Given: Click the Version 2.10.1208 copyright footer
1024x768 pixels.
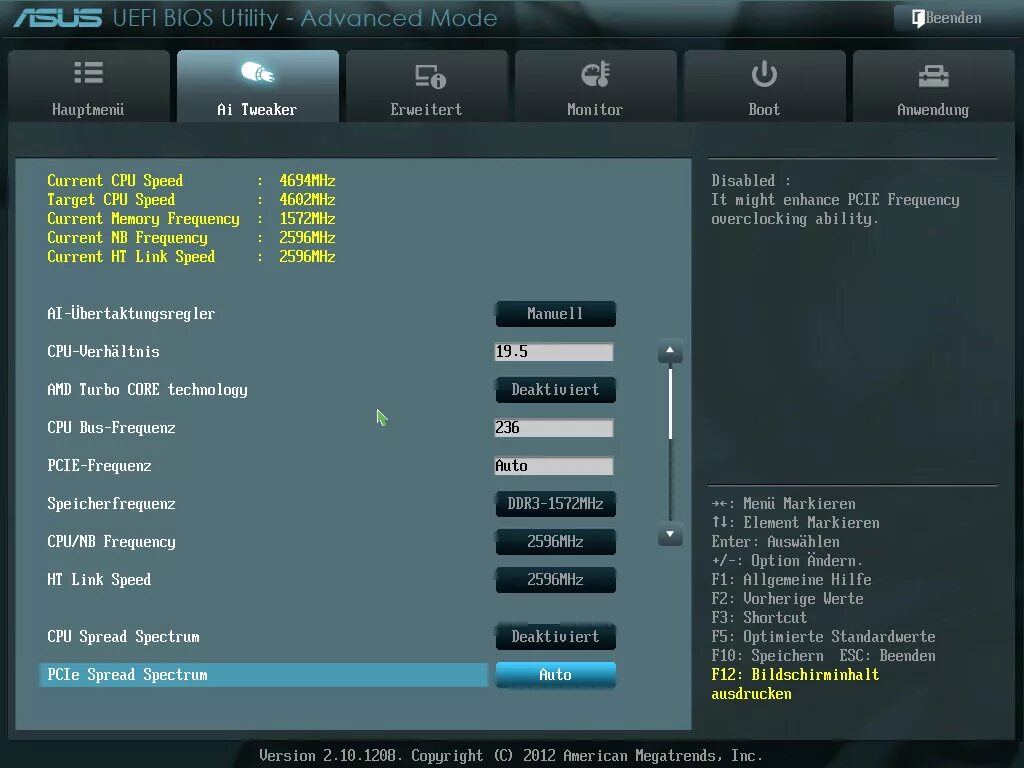Looking at the screenshot, I should tap(511, 756).
